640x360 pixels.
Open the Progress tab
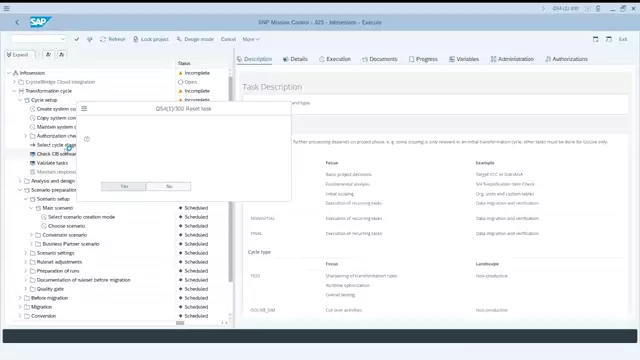click(x=423, y=59)
